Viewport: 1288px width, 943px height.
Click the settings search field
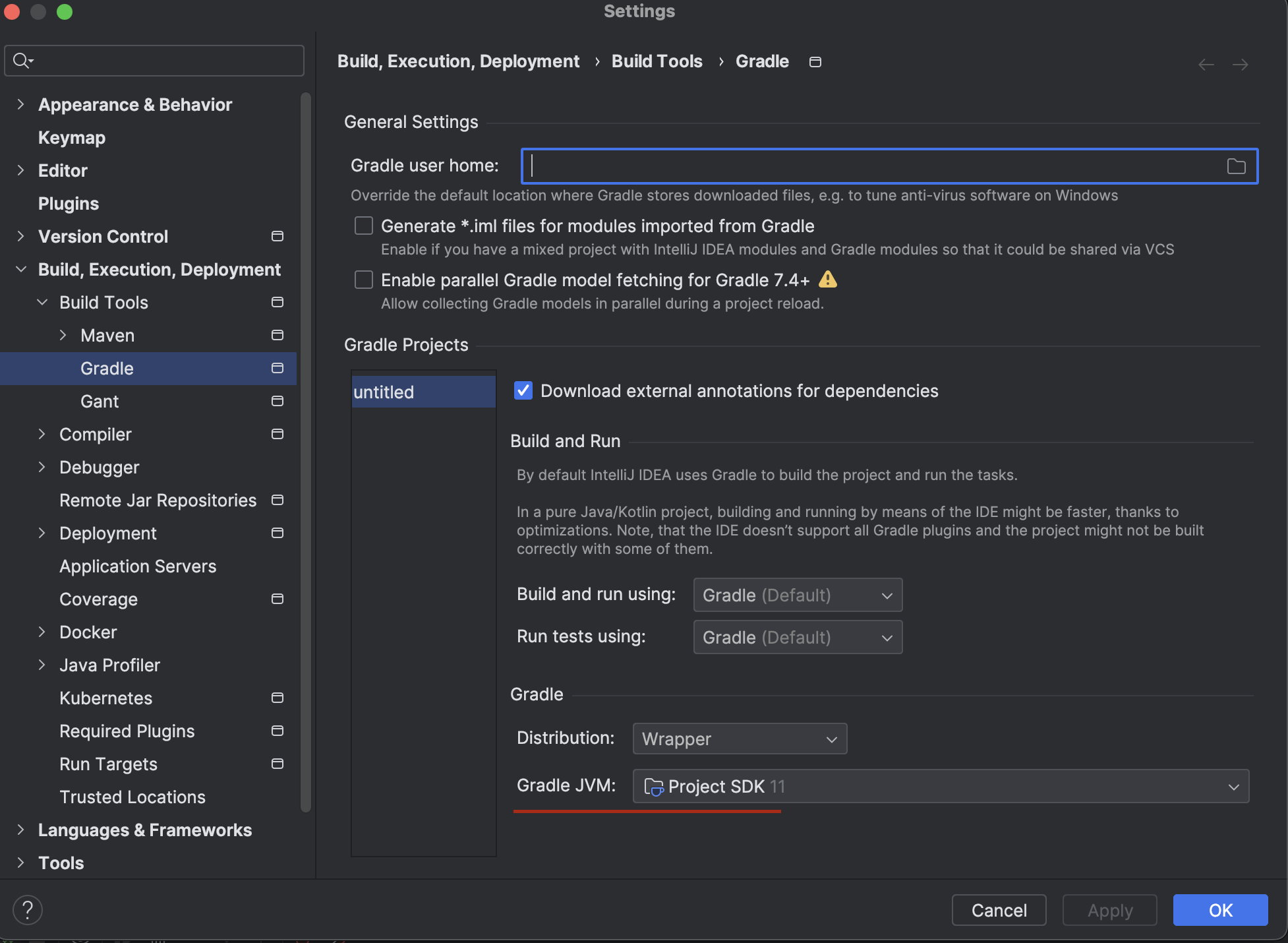point(154,61)
